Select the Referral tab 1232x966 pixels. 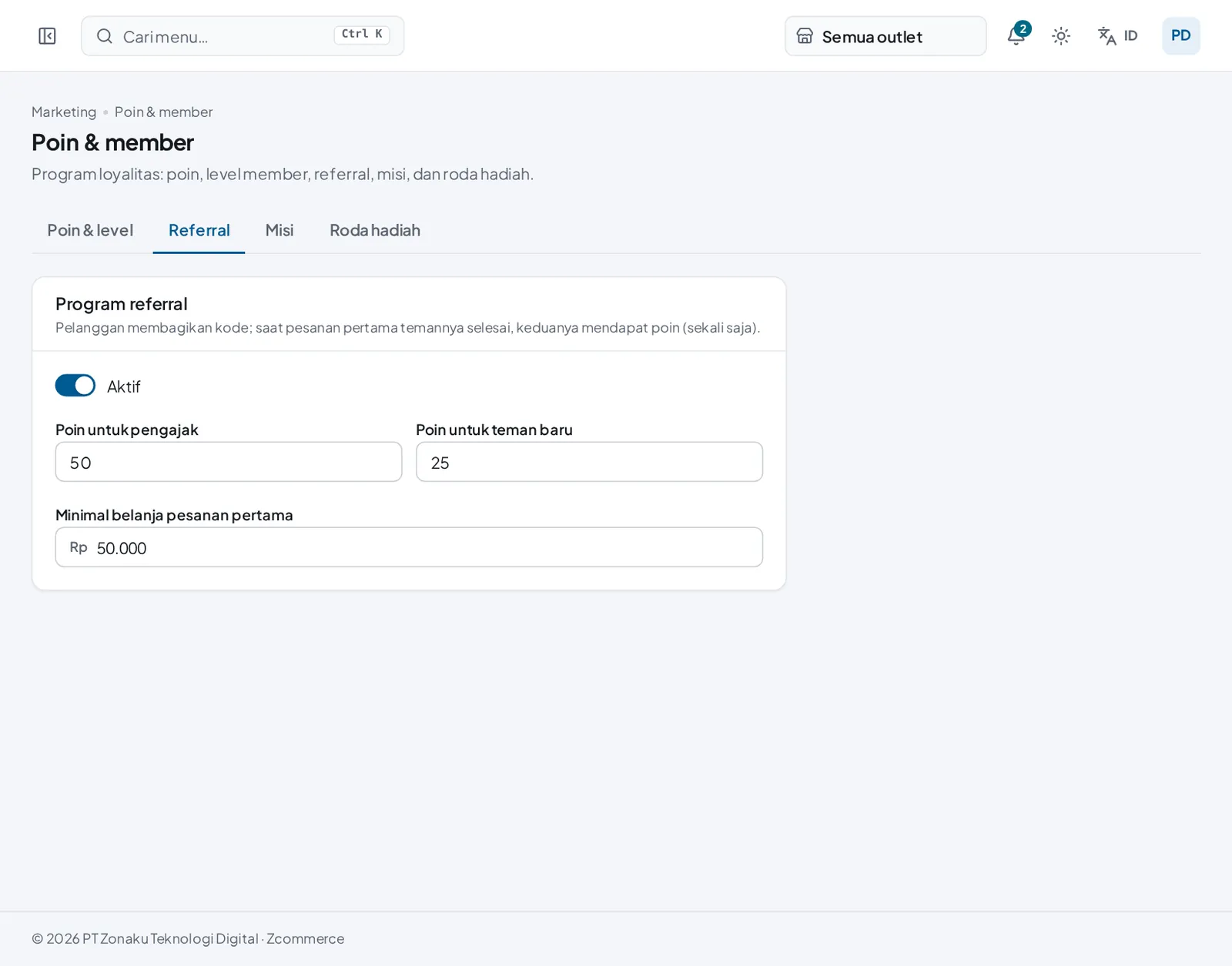(x=199, y=230)
